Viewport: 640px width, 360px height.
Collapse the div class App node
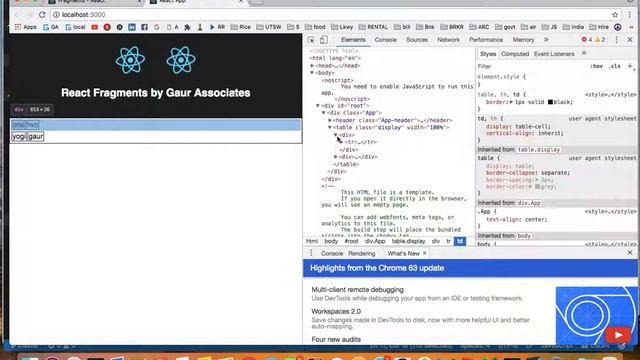324,113
